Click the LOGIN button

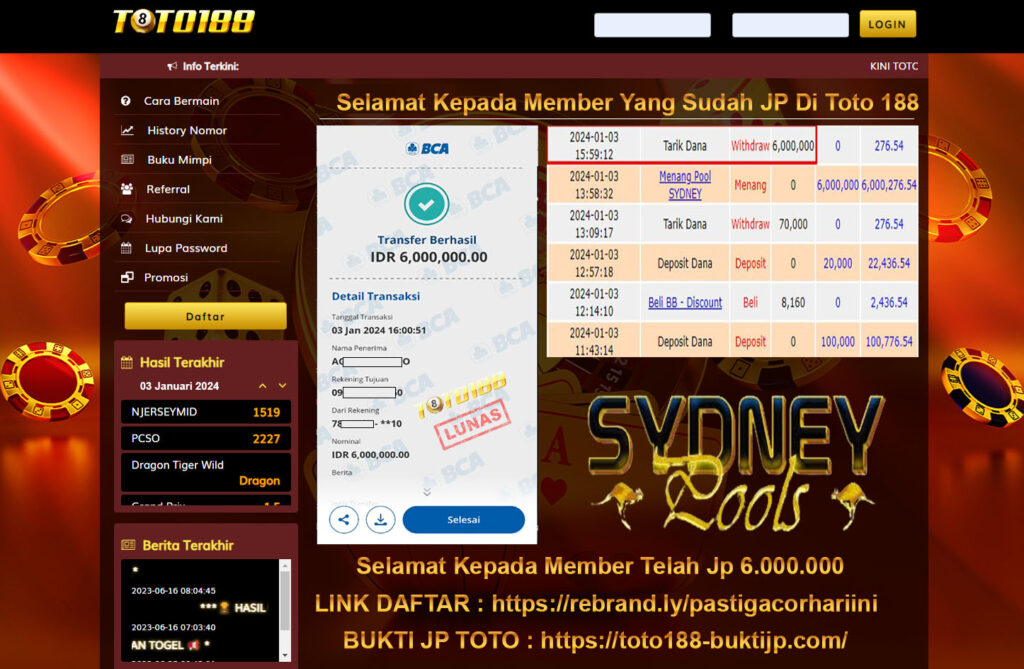pyautogui.click(x=888, y=24)
